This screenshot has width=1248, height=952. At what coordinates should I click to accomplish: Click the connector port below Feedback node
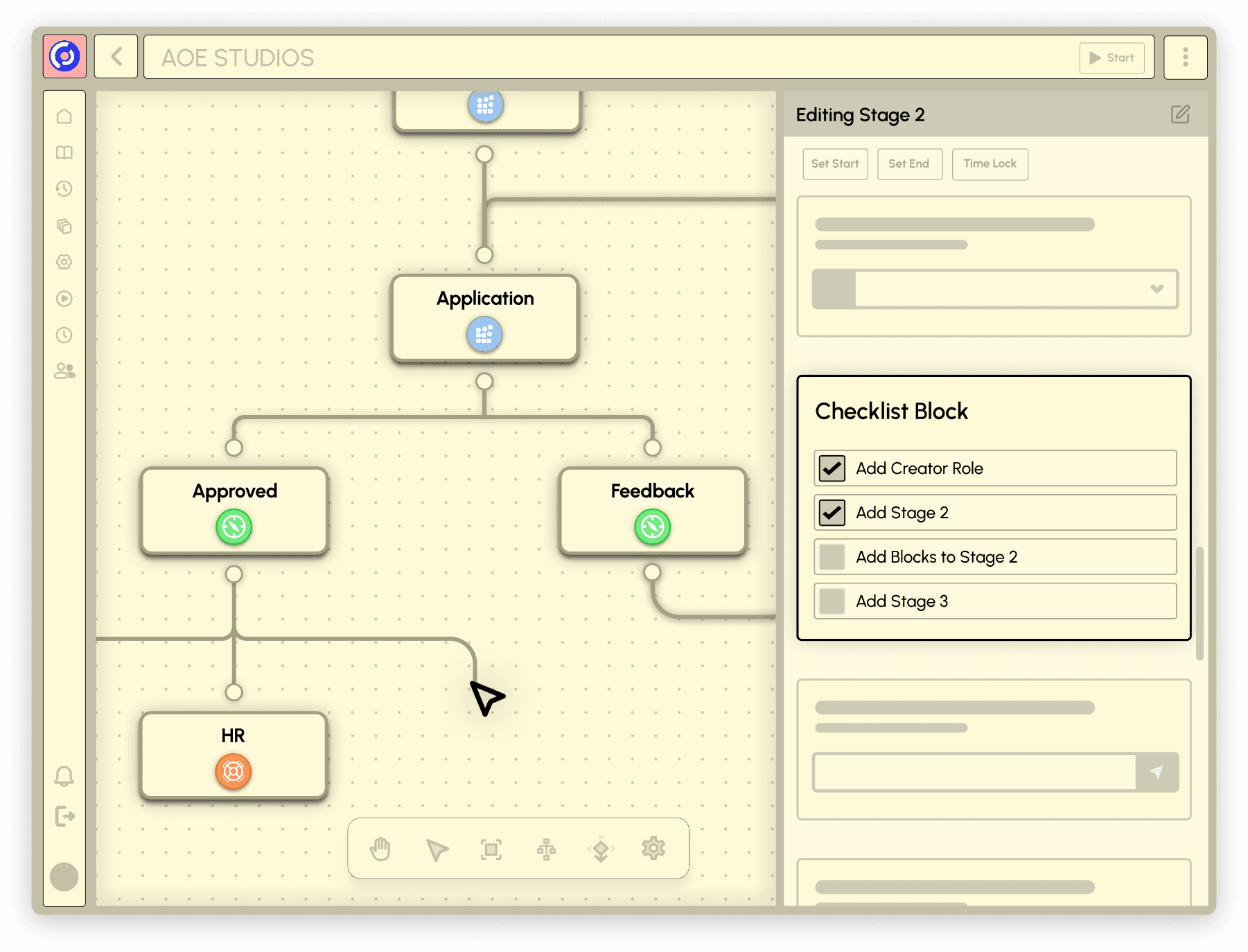[652, 572]
